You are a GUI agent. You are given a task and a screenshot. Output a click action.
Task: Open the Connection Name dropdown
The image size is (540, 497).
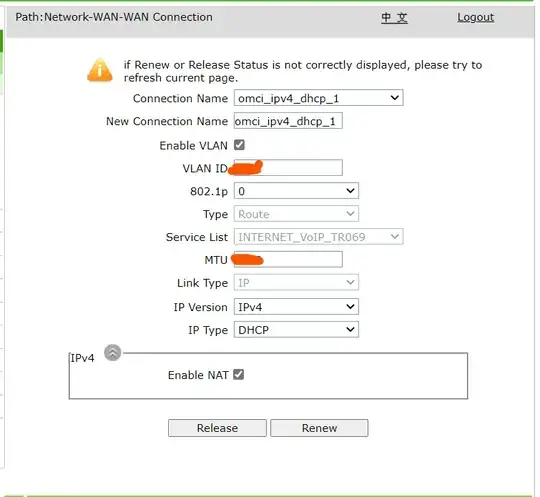[x=319, y=98]
